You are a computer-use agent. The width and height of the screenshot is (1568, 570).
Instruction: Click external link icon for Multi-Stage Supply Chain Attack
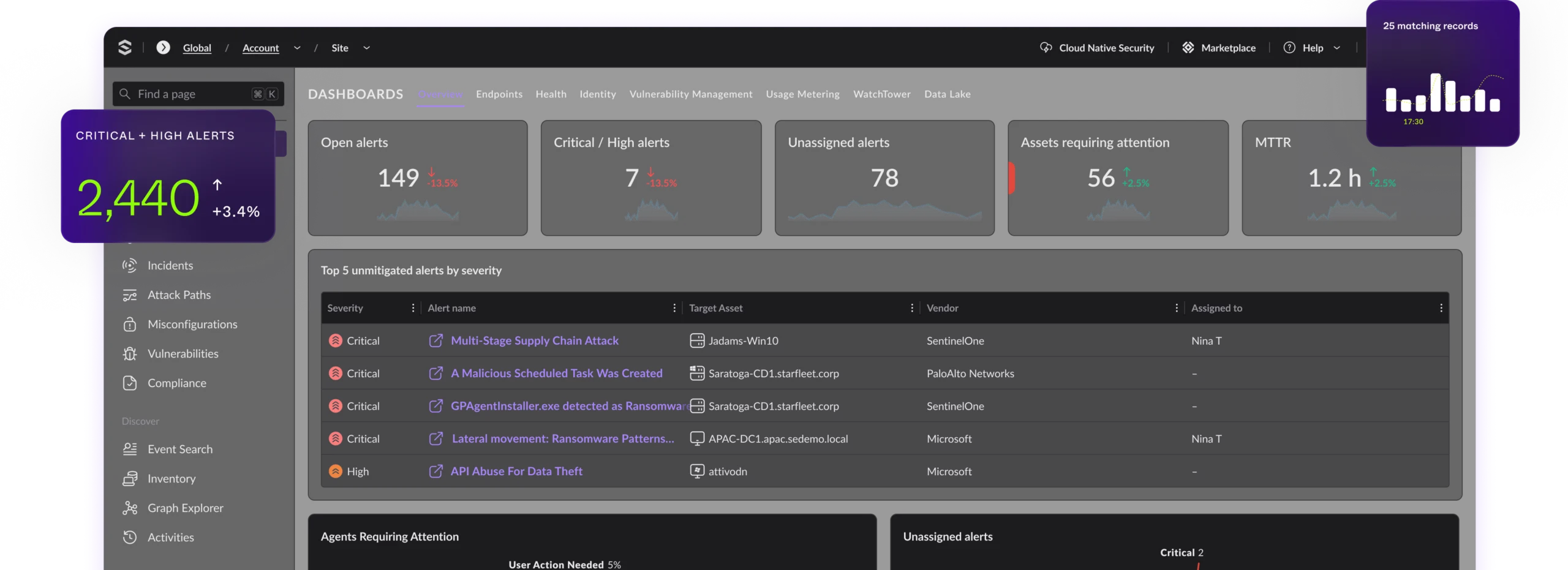pyautogui.click(x=435, y=340)
